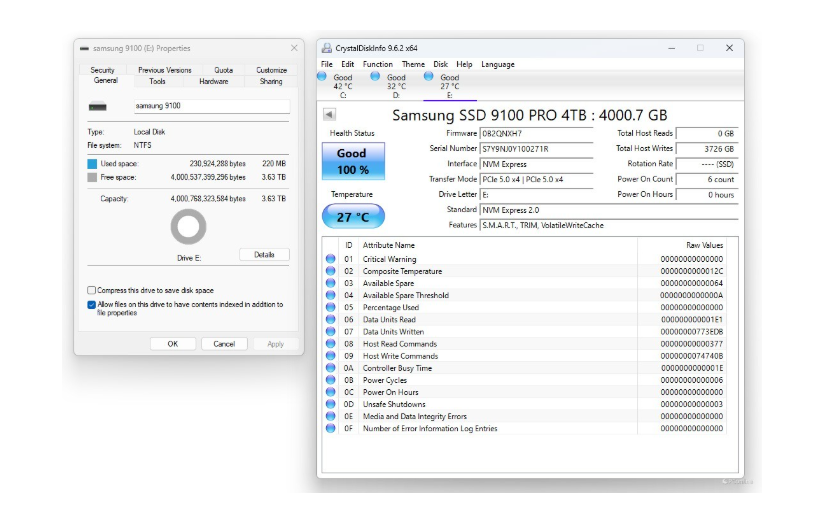Click the previous disk arrow button
The height and width of the screenshot is (508, 819).
click(330, 114)
